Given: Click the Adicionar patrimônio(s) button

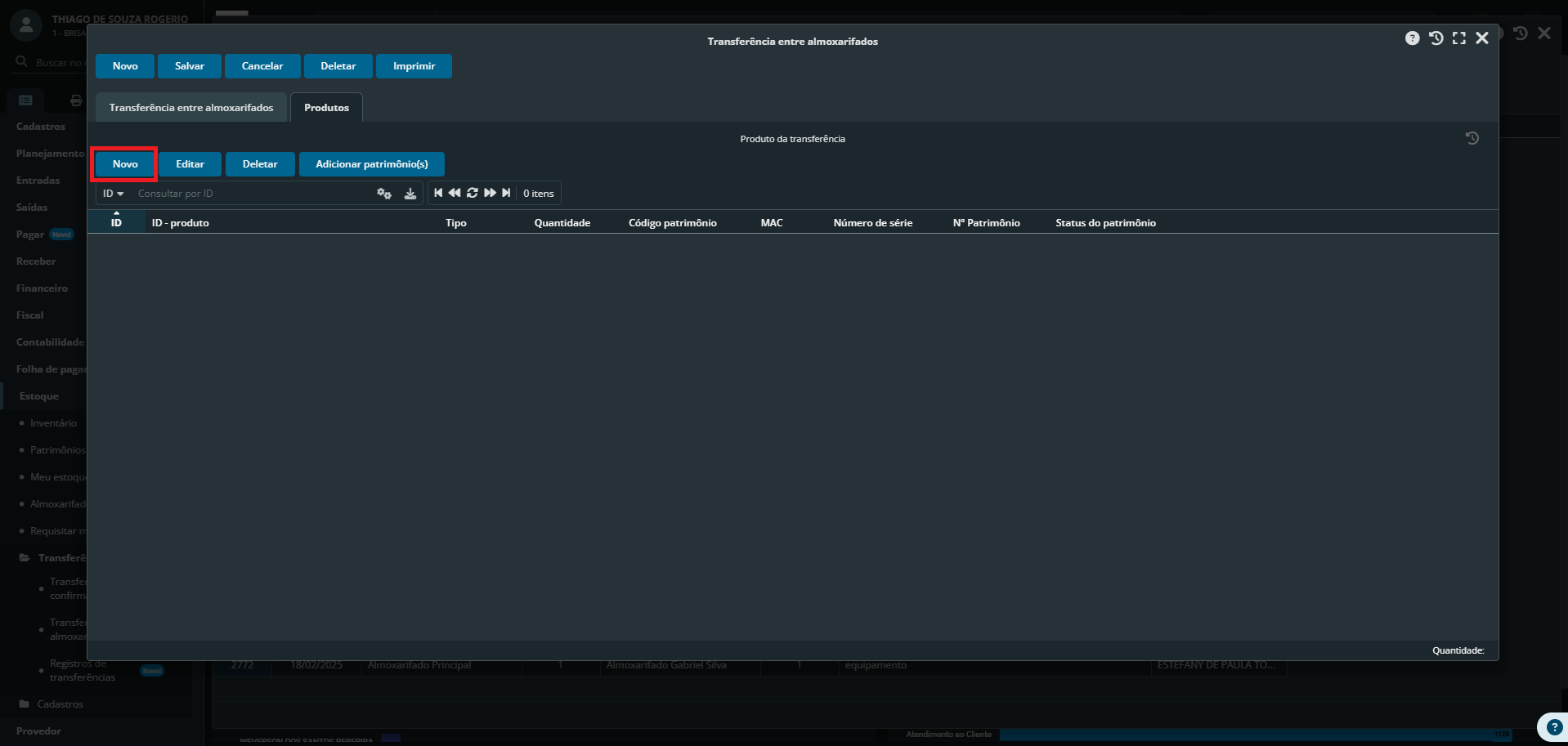Looking at the screenshot, I should [371, 164].
